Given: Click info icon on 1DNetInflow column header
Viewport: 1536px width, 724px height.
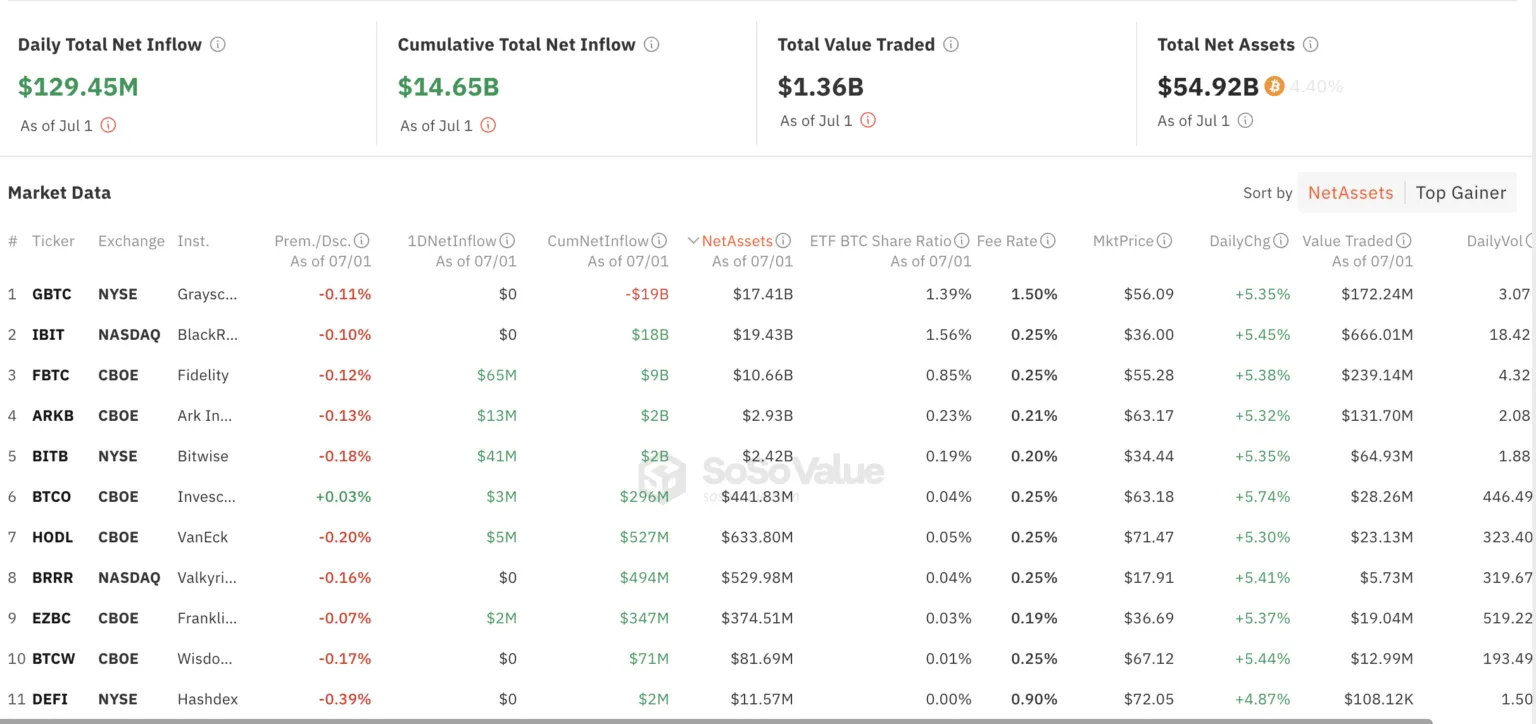Looking at the screenshot, I should [x=508, y=241].
